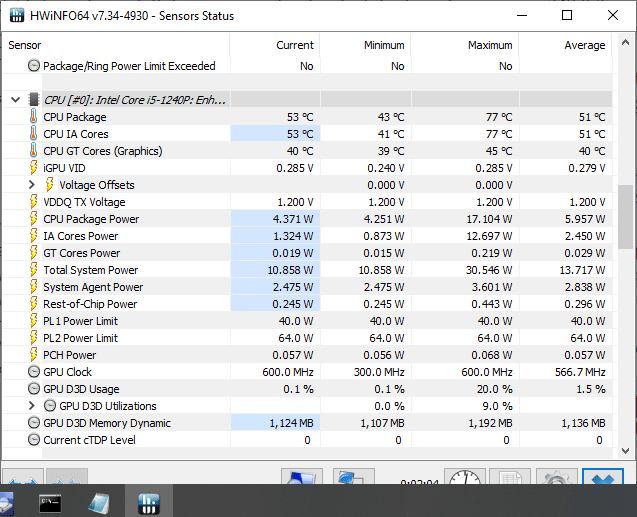The width and height of the screenshot is (637, 517).
Task: Click the CPU chip icon in group header
Action: [34, 100]
